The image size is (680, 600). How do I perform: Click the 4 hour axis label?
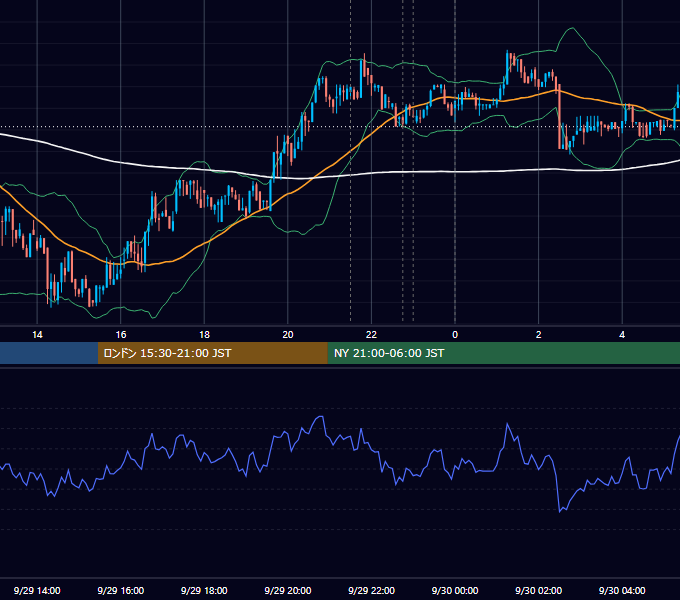(x=622, y=335)
